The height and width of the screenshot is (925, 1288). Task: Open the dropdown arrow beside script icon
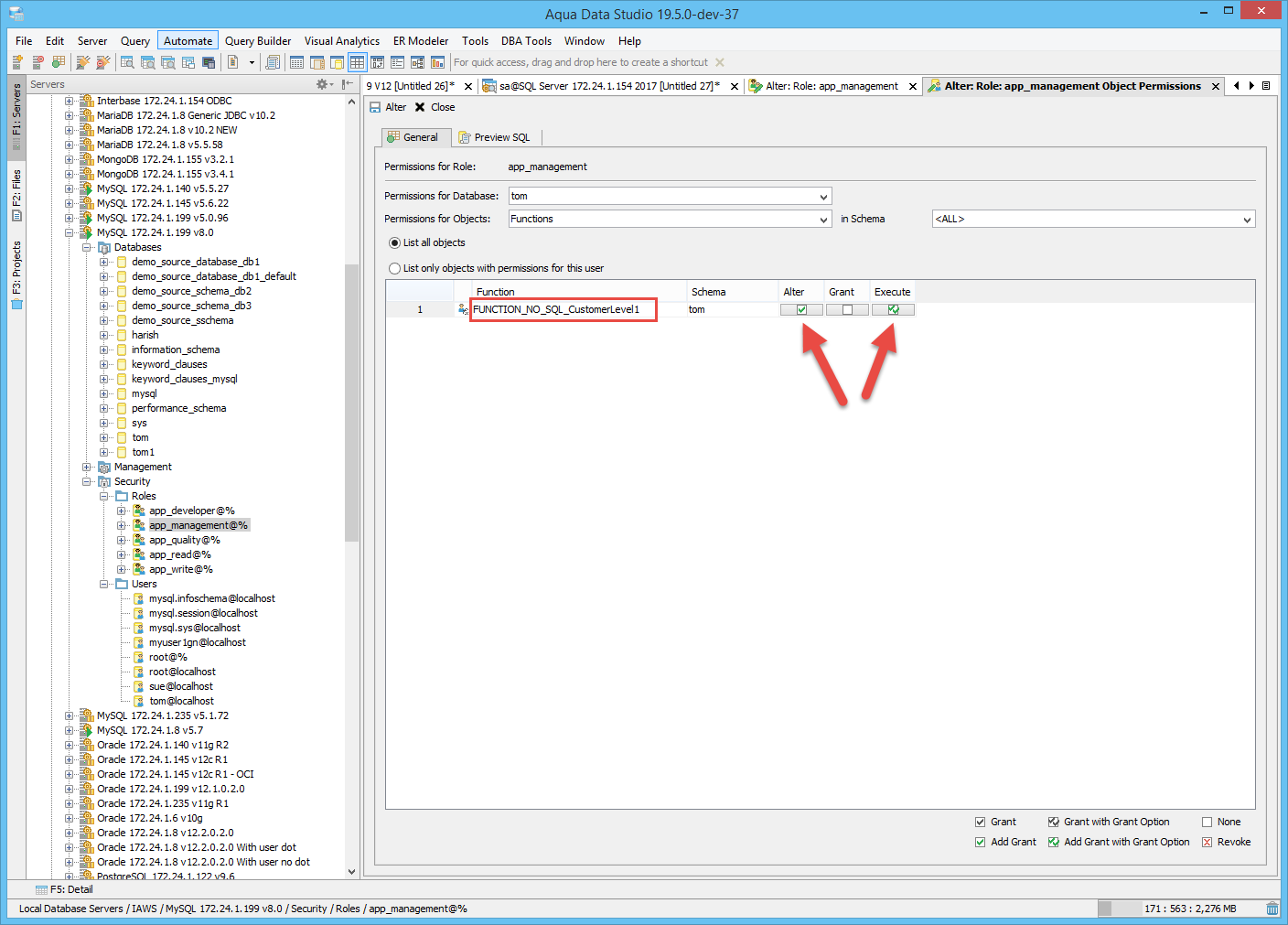pos(252,63)
